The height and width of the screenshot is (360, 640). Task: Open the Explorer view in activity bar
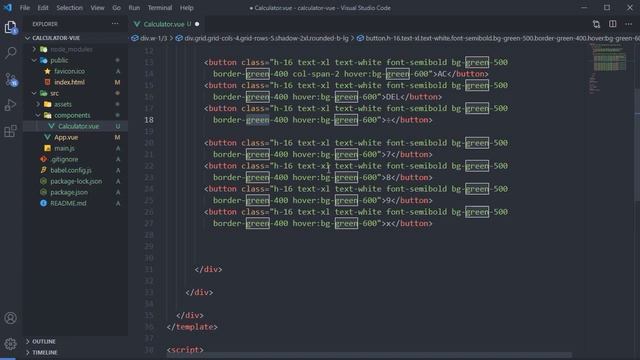(x=11, y=27)
